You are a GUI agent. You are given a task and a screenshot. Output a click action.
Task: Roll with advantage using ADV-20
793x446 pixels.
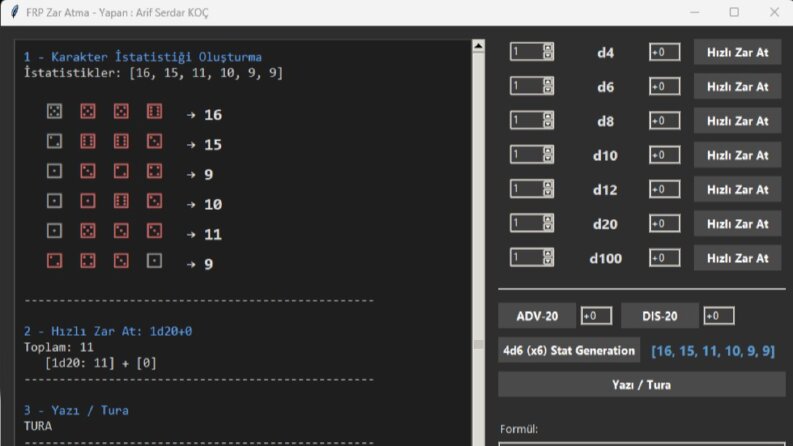[537, 316]
